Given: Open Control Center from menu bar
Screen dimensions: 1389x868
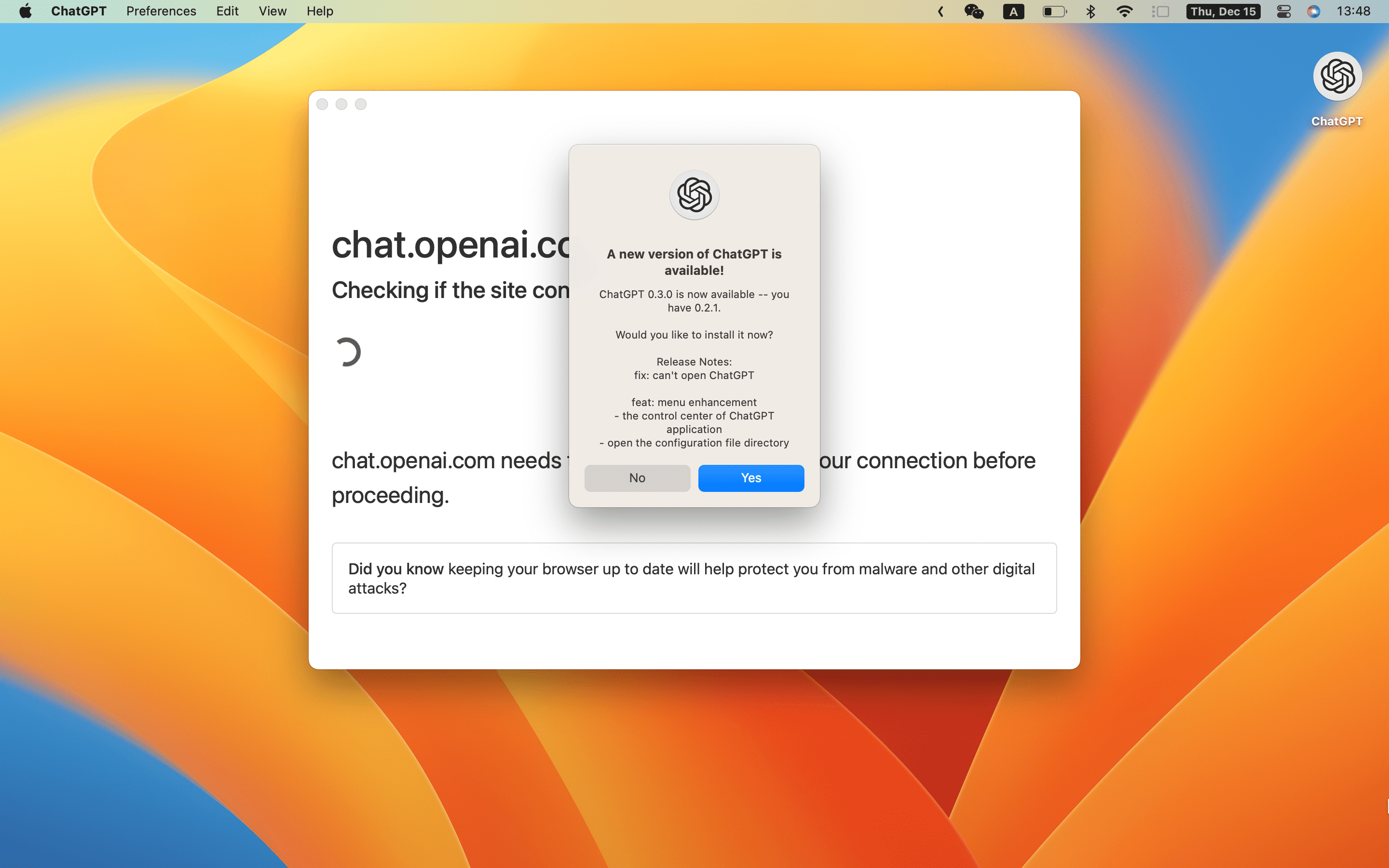Looking at the screenshot, I should (1283, 12).
